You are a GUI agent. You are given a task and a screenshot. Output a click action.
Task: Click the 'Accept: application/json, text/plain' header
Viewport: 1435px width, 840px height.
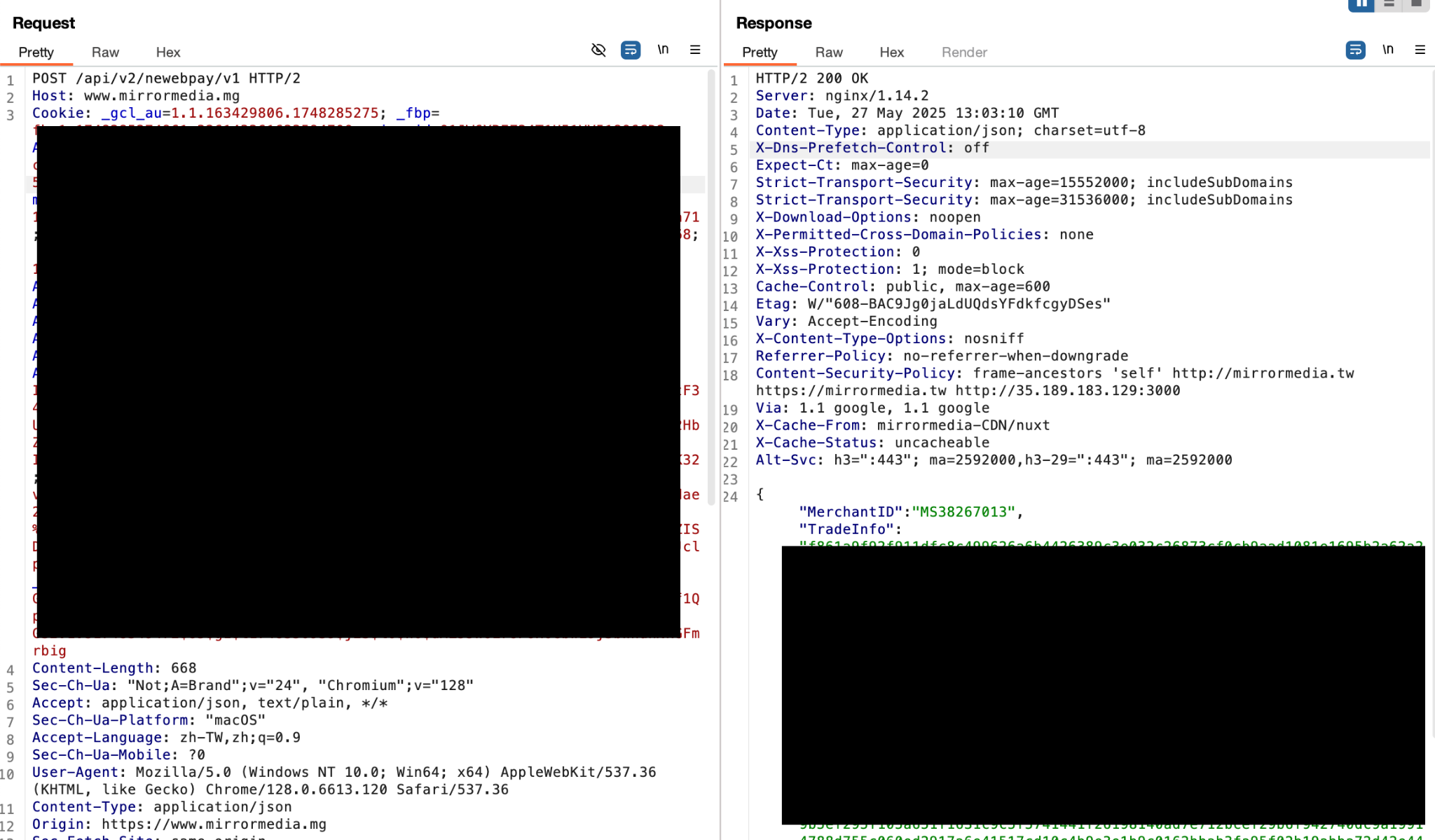pos(210,703)
